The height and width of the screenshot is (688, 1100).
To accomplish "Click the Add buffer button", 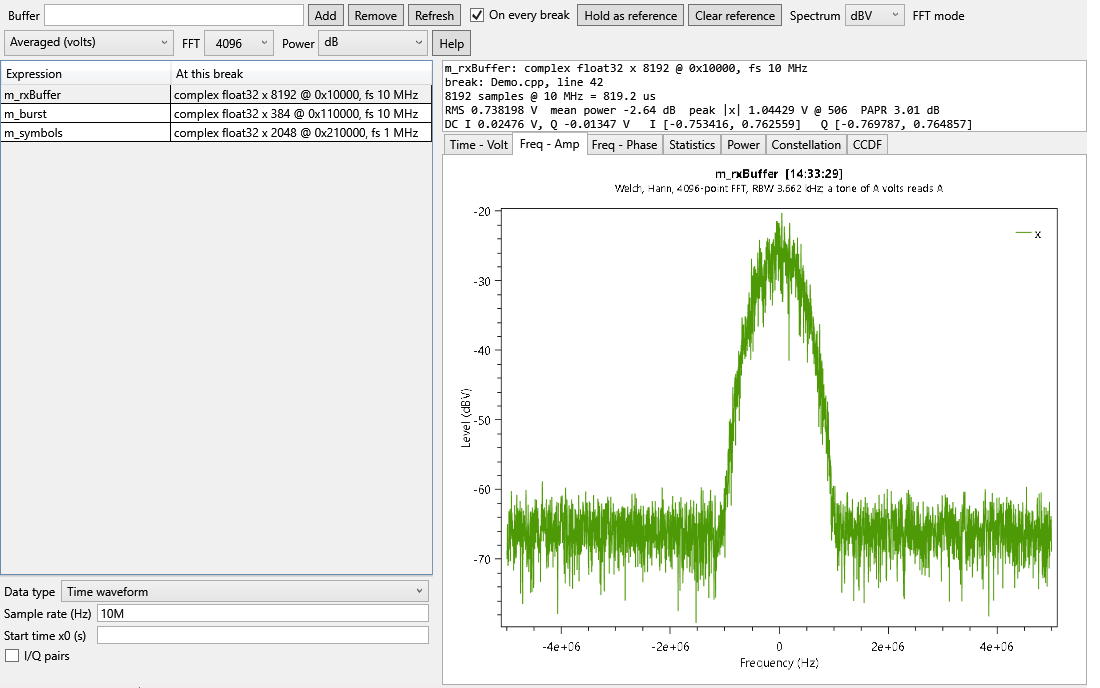I will [x=326, y=15].
